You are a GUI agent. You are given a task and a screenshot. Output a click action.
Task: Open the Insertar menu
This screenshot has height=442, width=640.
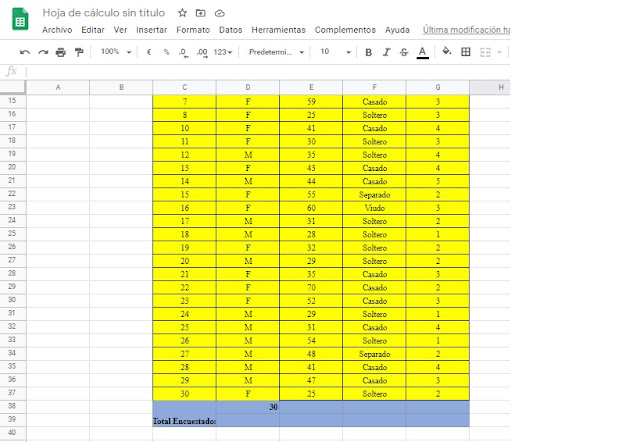(x=151, y=30)
